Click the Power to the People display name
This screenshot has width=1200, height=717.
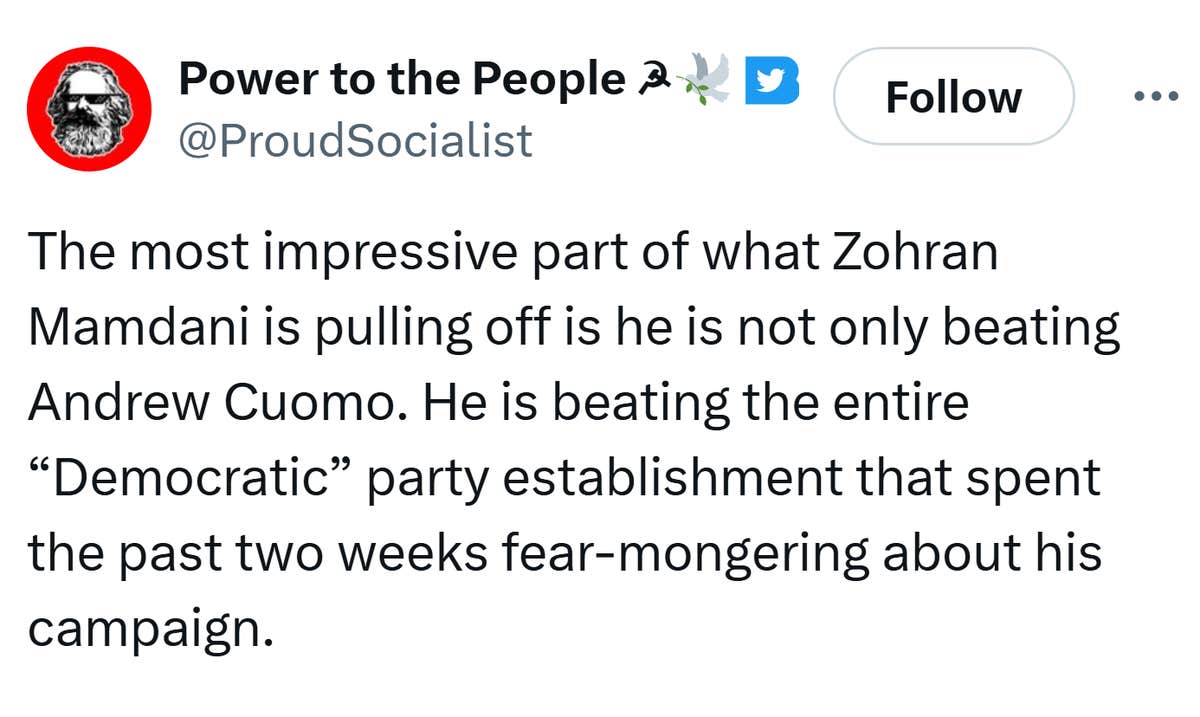coord(402,80)
